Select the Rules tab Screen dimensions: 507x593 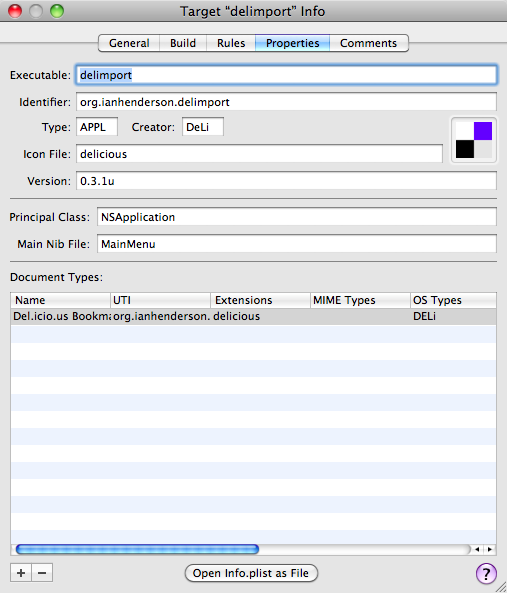click(x=231, y=43)
